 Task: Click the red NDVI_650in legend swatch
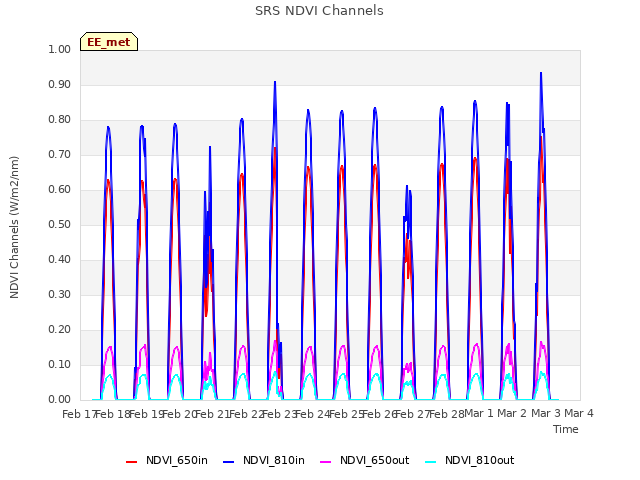[x=131, y=462]
